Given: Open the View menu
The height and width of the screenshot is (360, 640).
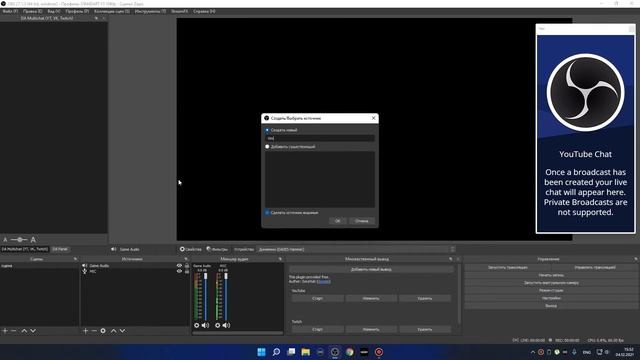Looking at the screenshot, I should (x=53, y=11).
